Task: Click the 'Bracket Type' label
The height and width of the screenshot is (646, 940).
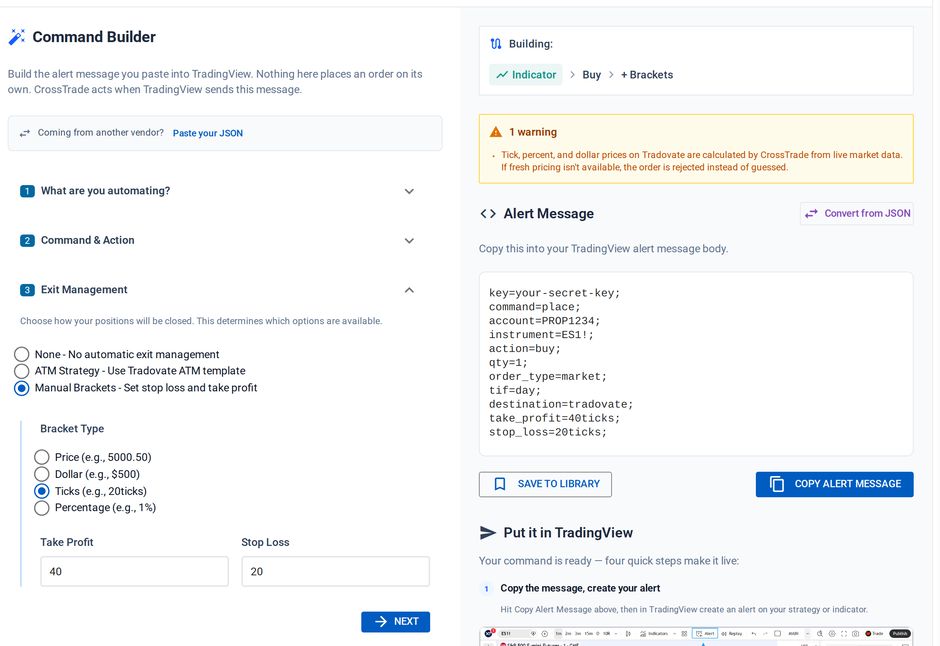Action: [x=72, y=428]
